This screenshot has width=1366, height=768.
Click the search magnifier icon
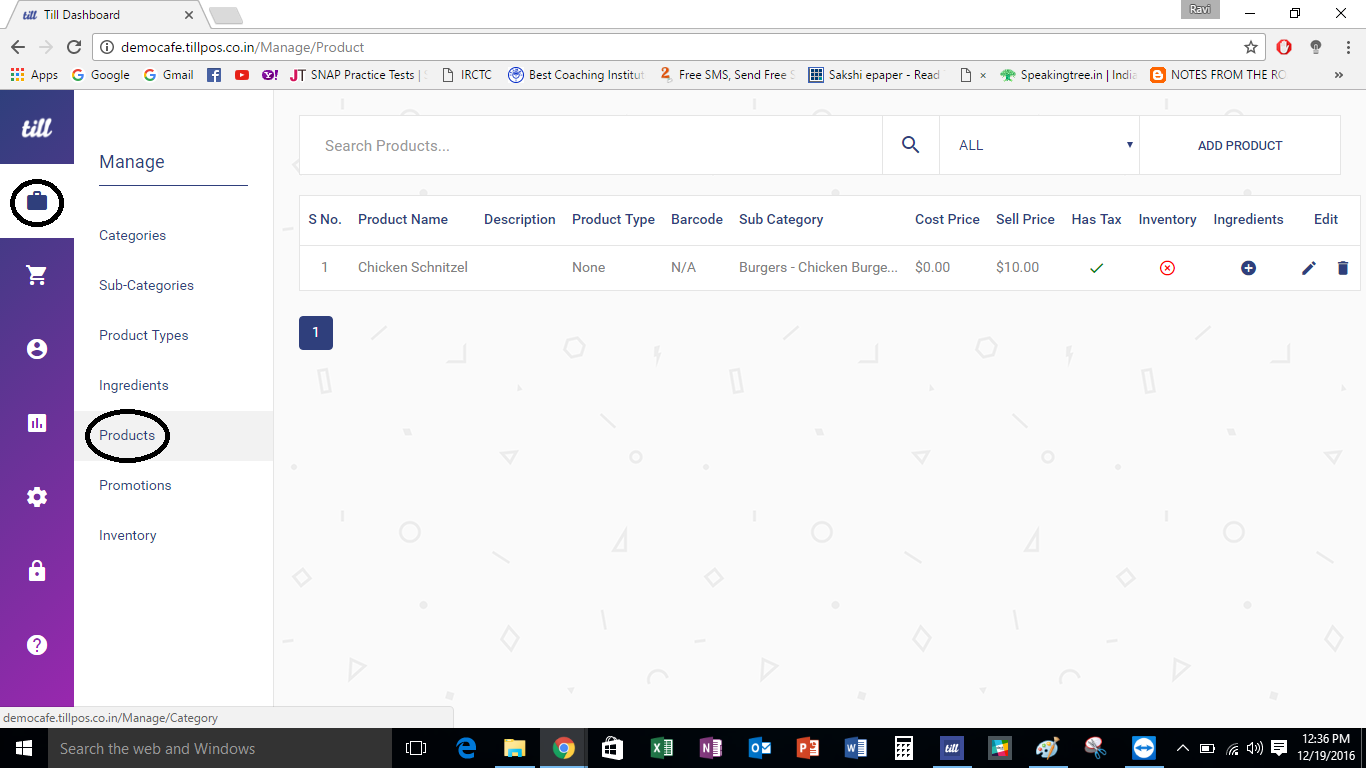coord(910,145)
